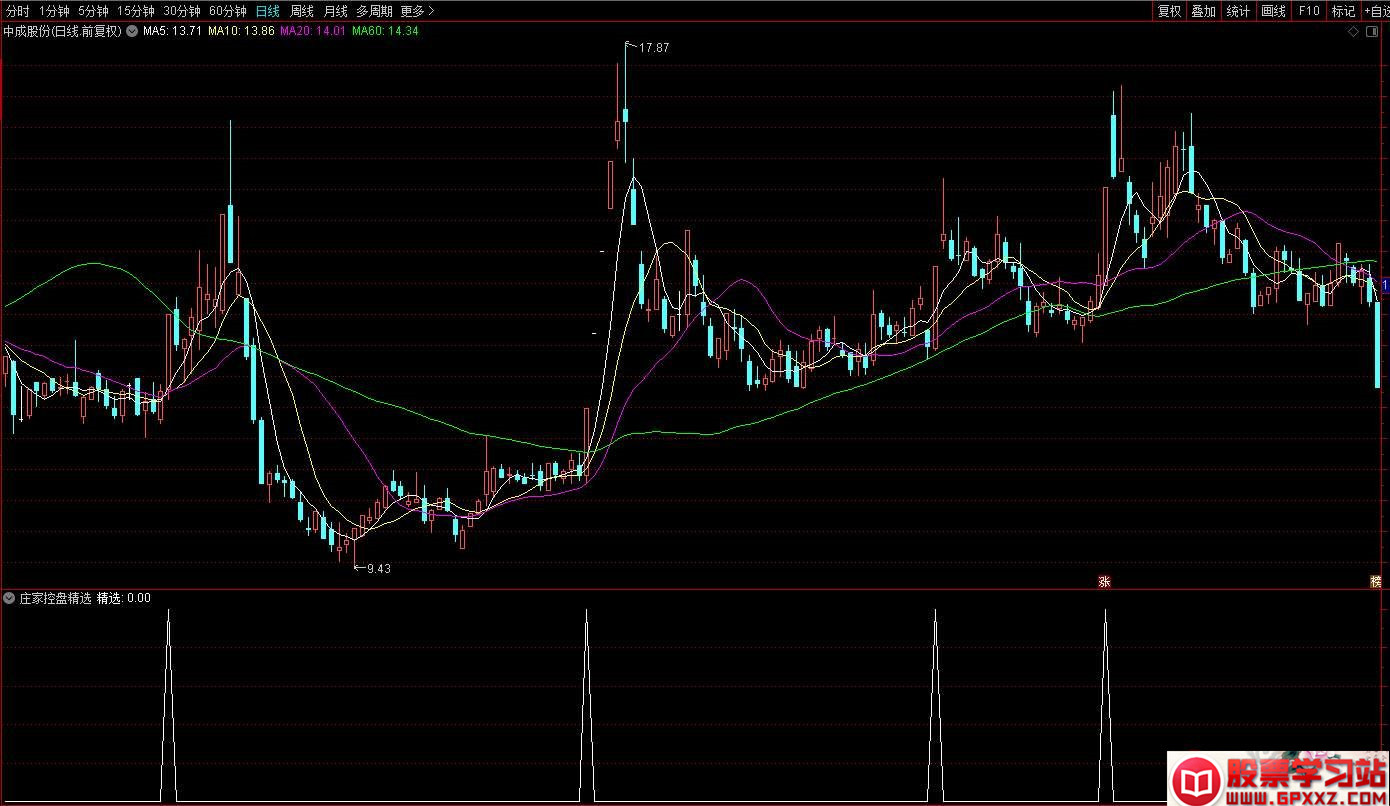The width and height of the screenshot is (1390, 806).
Task: Click the 叠加 overlay tool
Action: pos(1203,11)
